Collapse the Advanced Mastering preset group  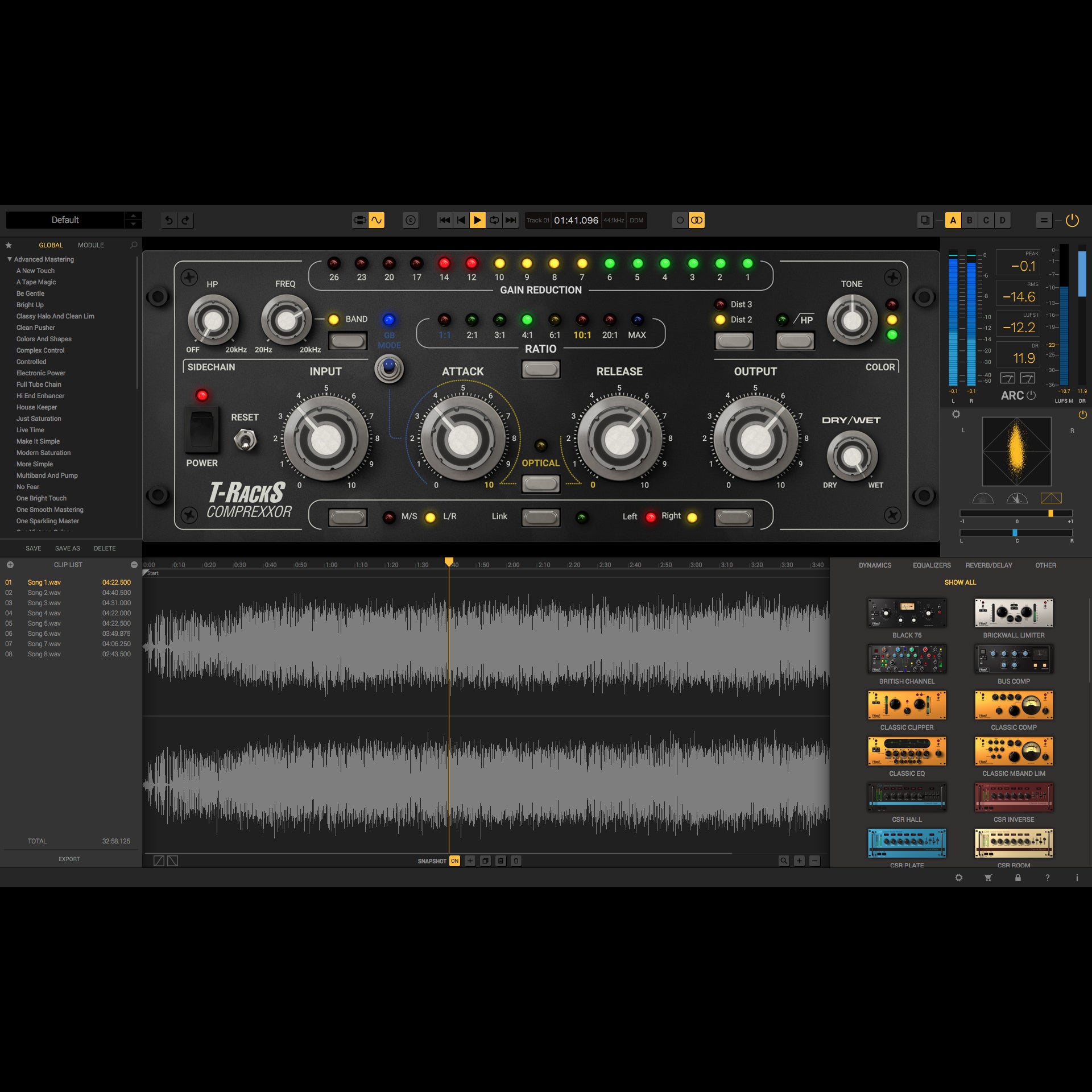[10, 259]
